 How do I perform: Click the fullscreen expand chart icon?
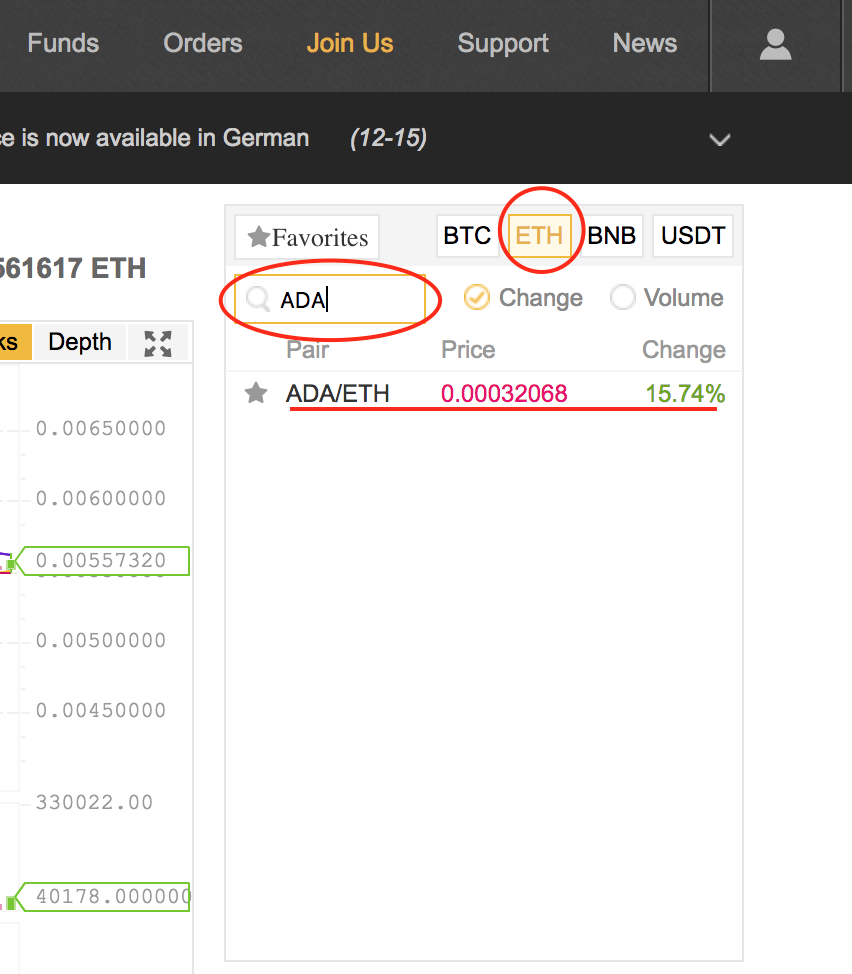[x=158, y=343]
